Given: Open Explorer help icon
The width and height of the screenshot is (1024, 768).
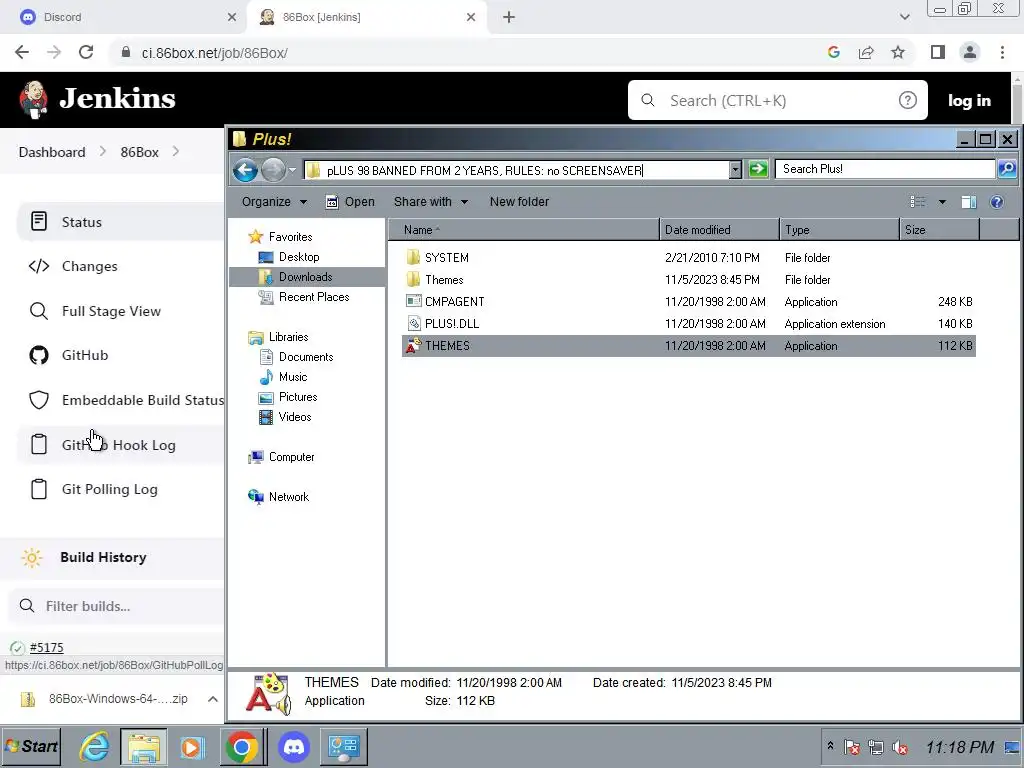Looking at the screenshot, I should (x=997, y=202).
